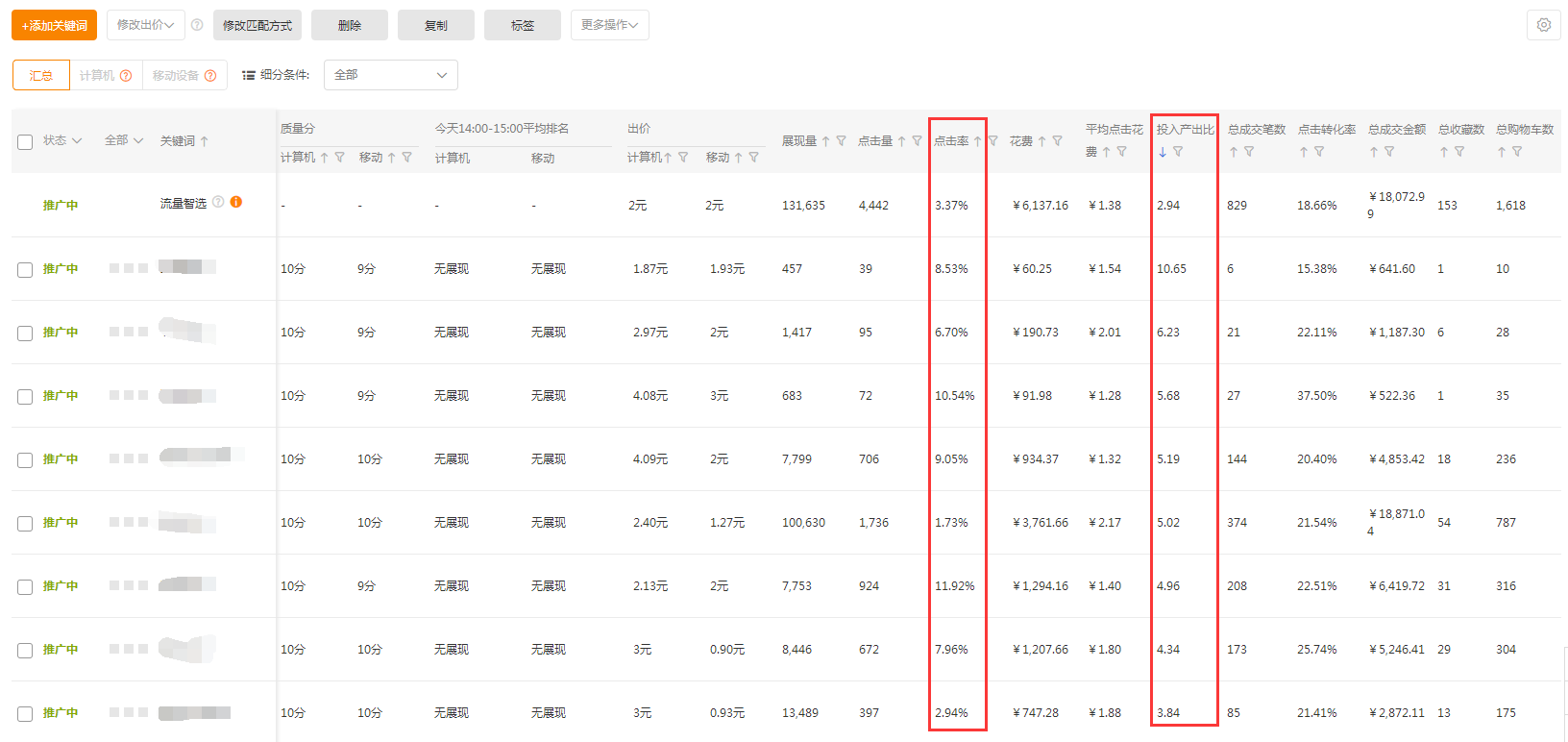Sort by 花费 arrow
Screen dimensions: 1568x742
pos(1041,141)
